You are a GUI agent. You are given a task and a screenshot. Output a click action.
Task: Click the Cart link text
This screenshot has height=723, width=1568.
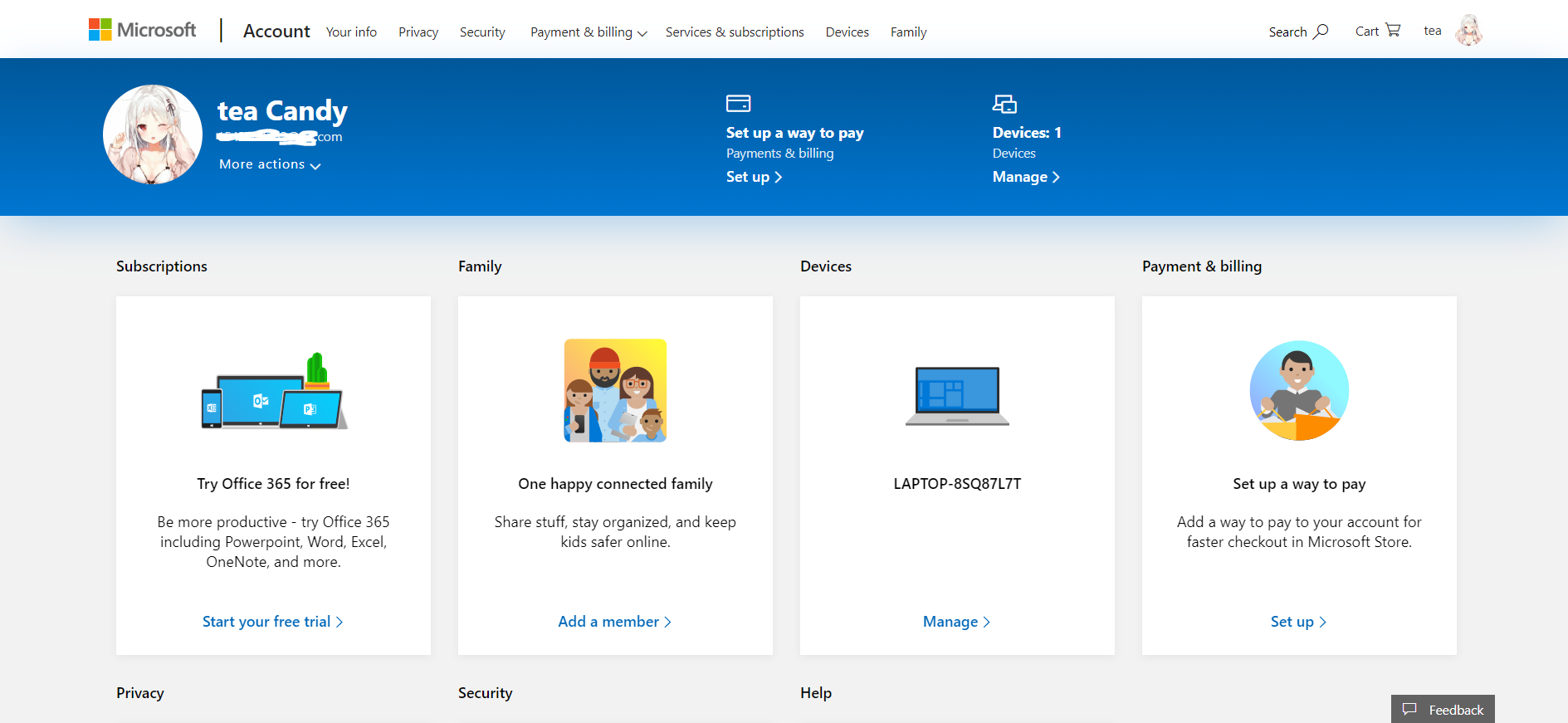point(1366,31)
